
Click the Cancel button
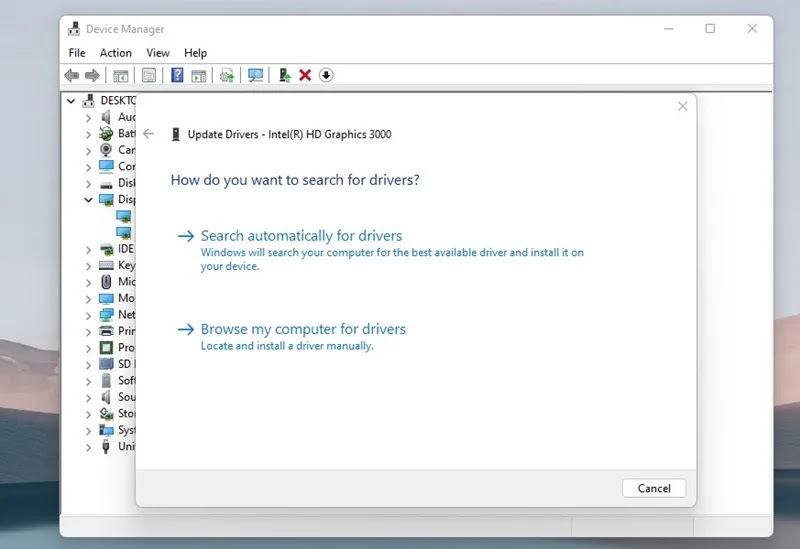pyautogui.click(x=654, y=488)
